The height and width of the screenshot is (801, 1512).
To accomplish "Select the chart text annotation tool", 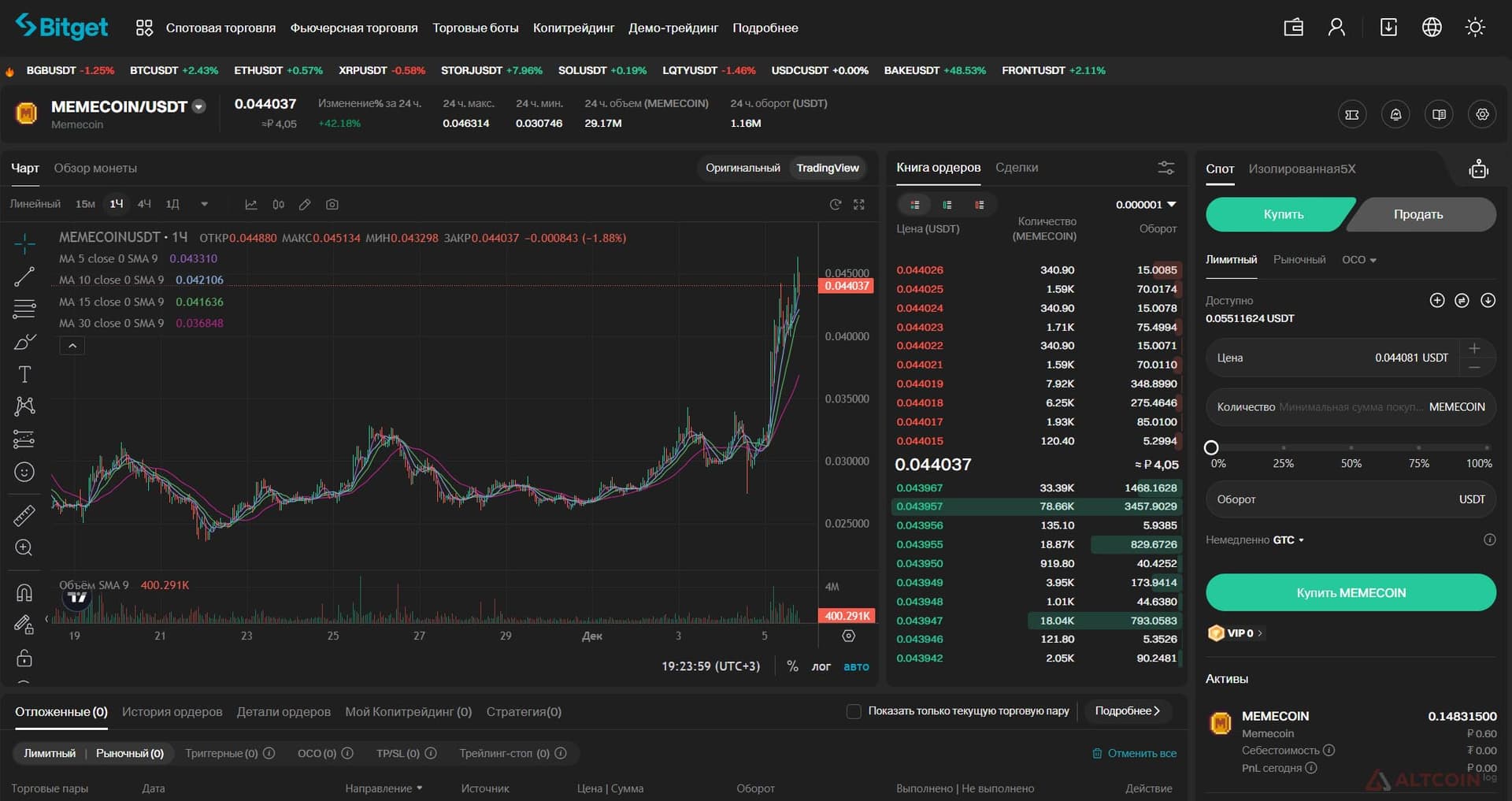I will (x=24, y=374).
